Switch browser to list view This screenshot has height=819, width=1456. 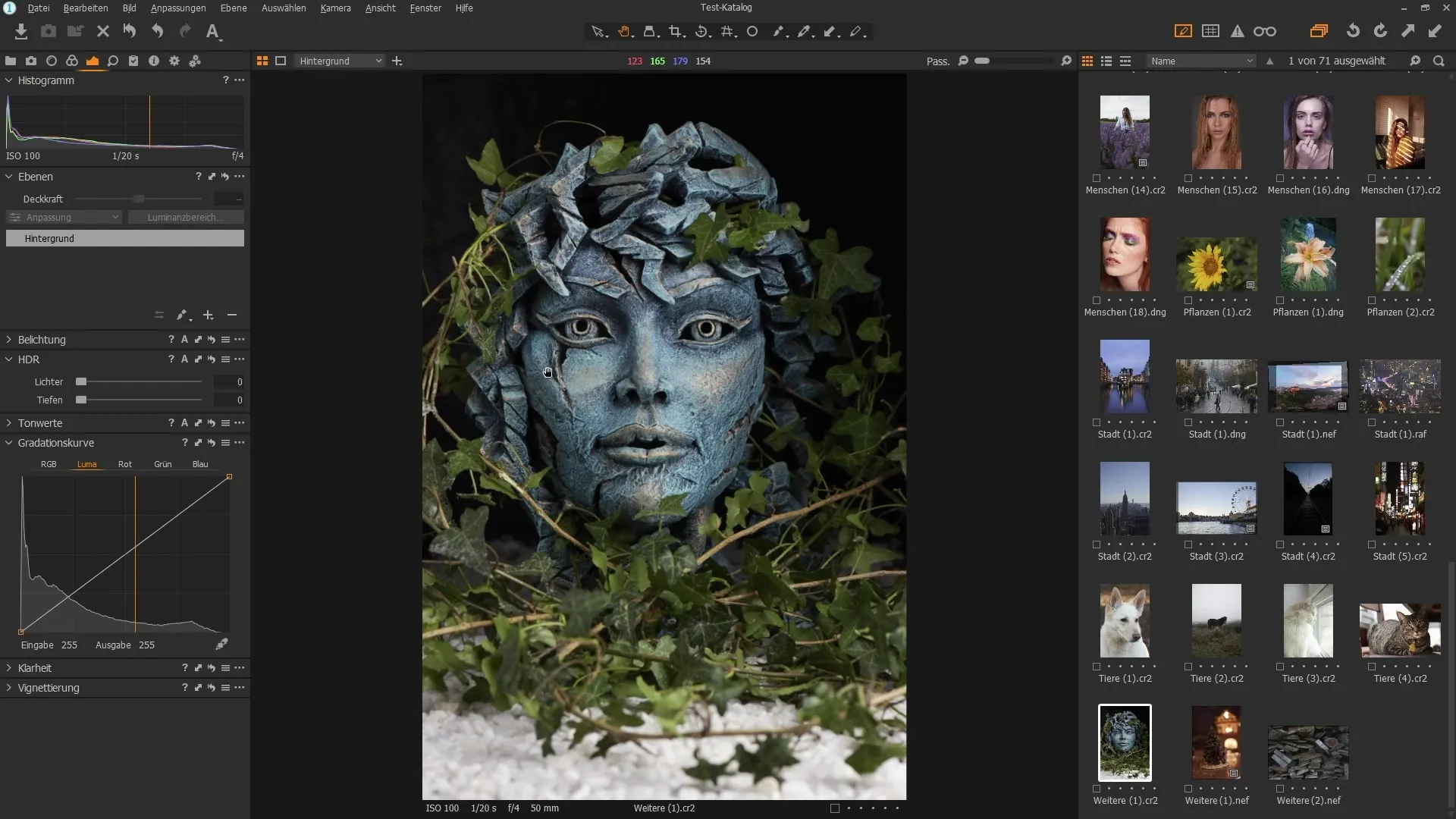point(1106,61)
